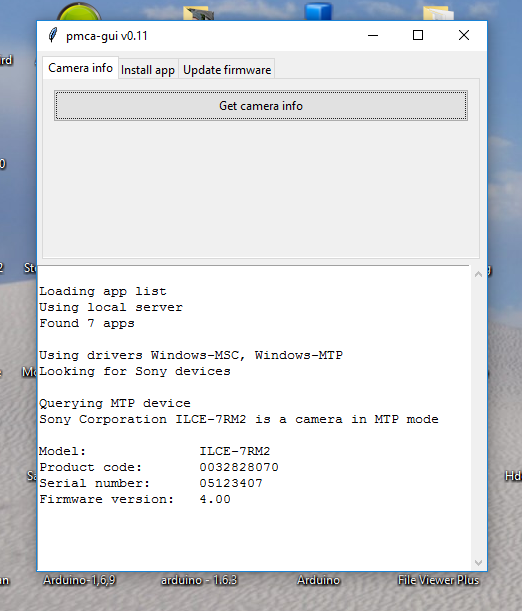Image resolution: width=522 pixels, height=611 pixels.
Task: Select the Arduino-1,6,9 desktop shortcut label
Action: click(79, 580)
